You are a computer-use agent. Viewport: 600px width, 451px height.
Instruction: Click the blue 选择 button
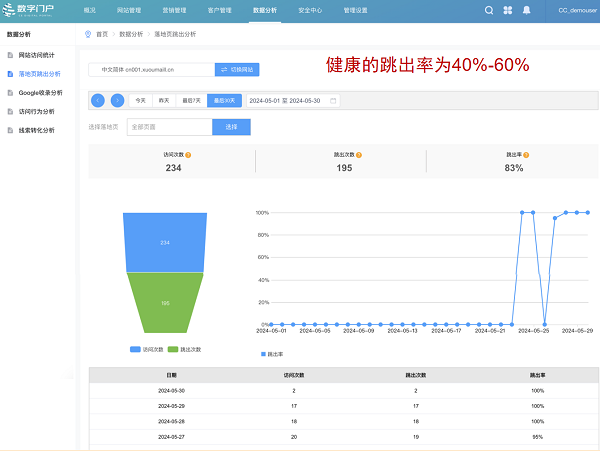230,127
